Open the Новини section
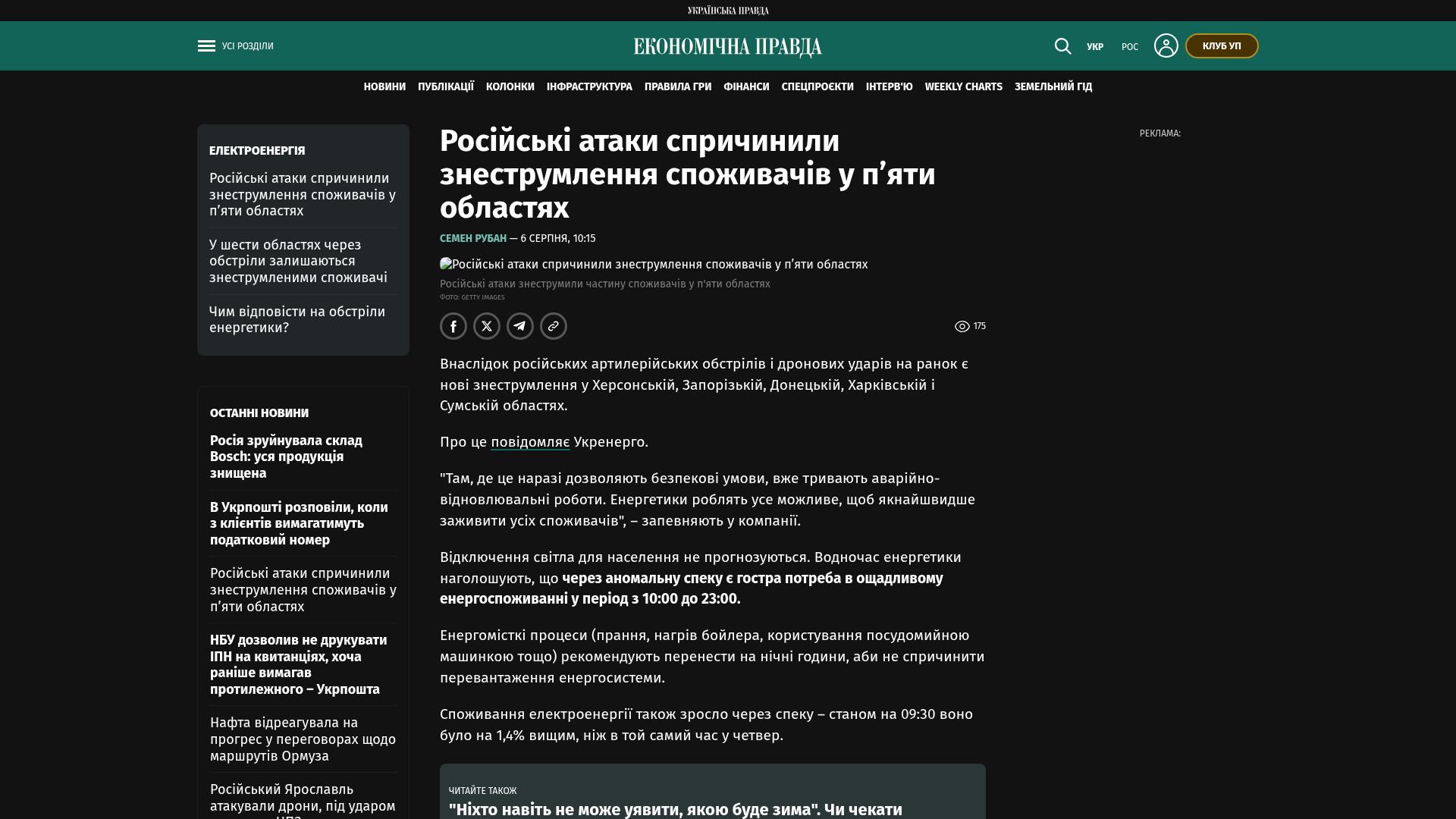This screenshot has width=1456, height=819. coord(384,87)
